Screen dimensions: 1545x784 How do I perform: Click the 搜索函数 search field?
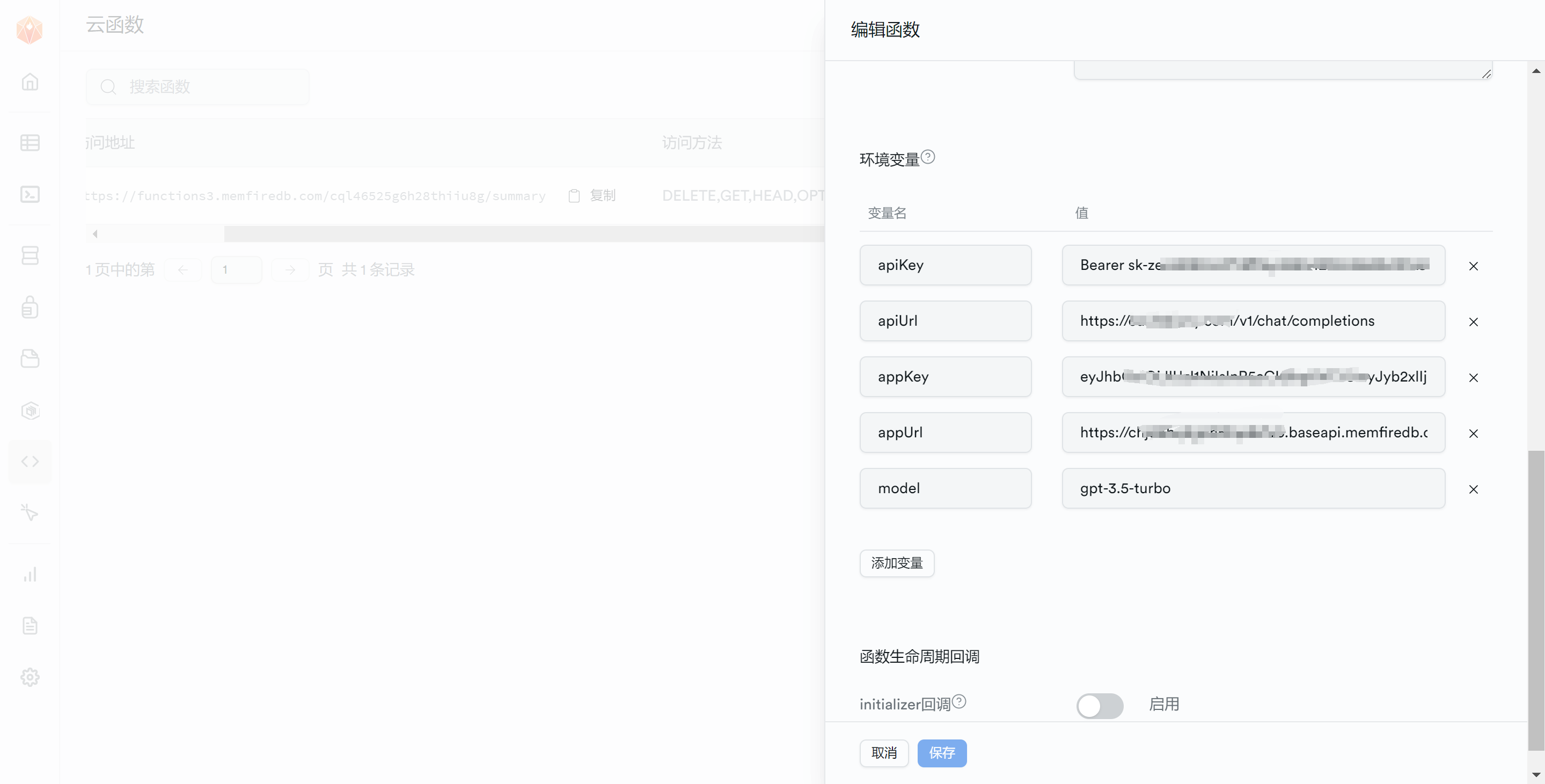198,87
